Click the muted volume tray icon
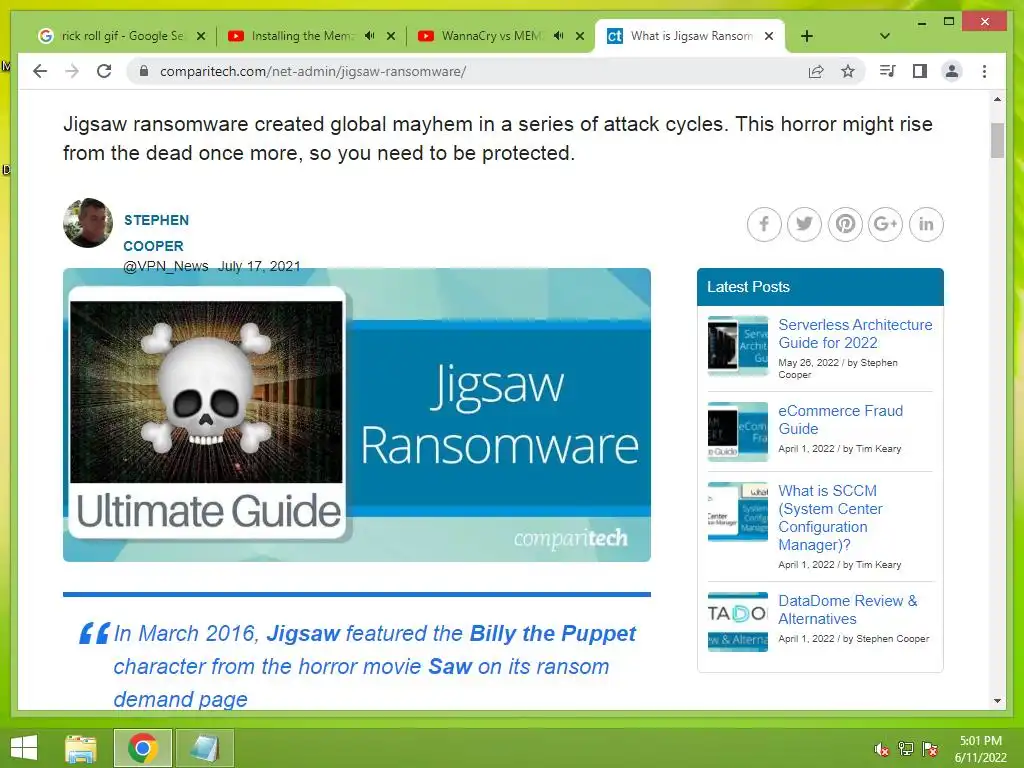1024x768 pixels. pos(882,749)
